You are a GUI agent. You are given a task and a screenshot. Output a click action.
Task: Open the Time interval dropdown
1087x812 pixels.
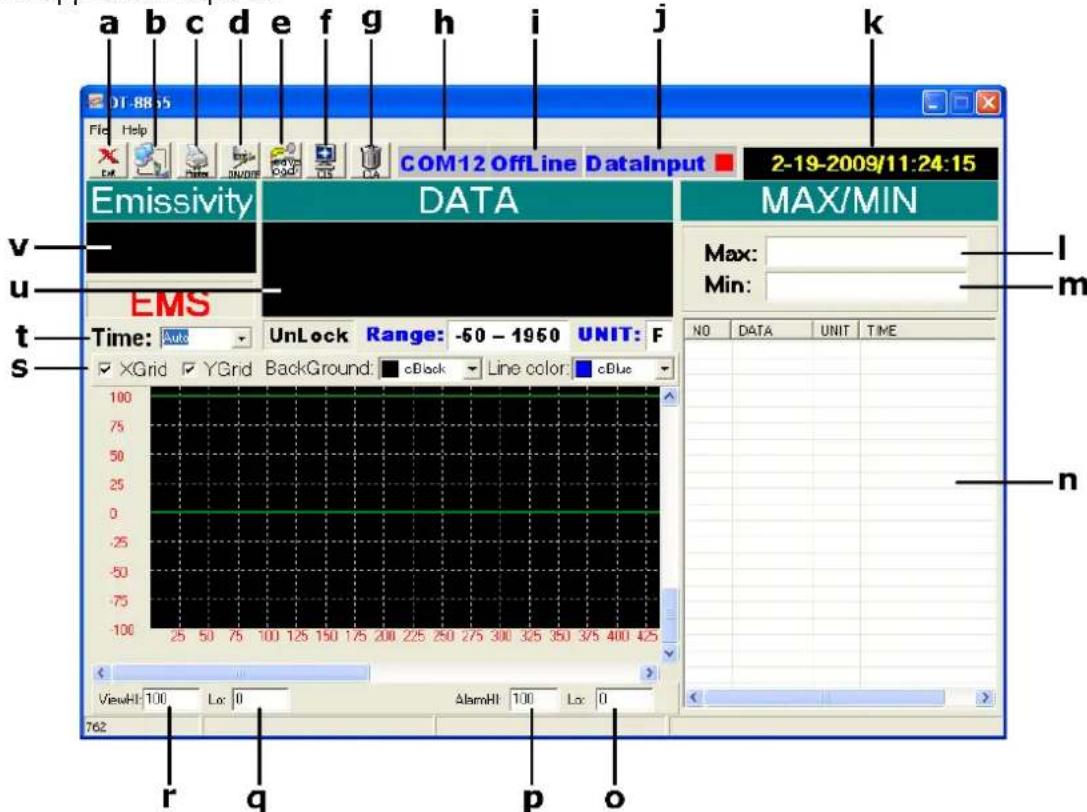241,338
